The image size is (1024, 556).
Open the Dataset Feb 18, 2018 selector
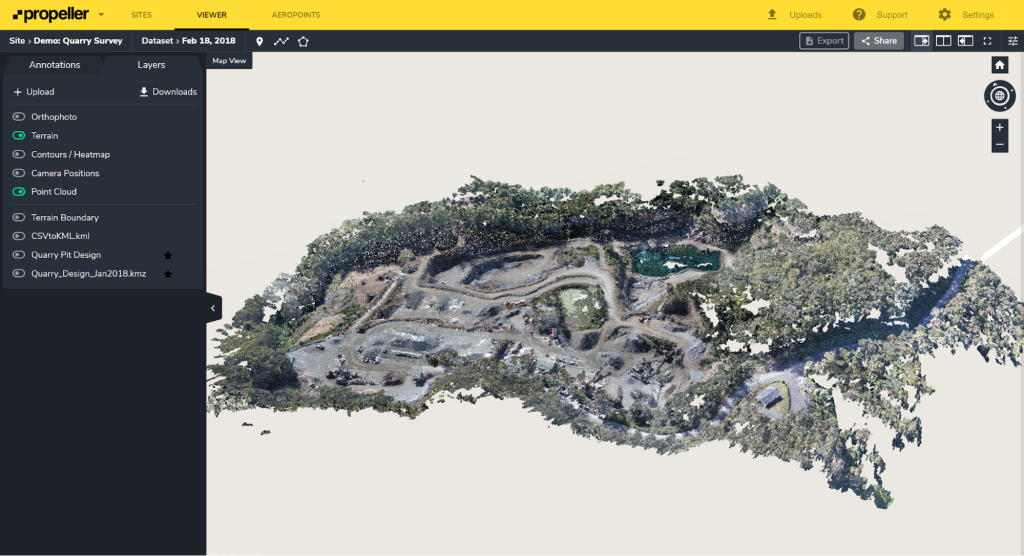tap(189, 41)
